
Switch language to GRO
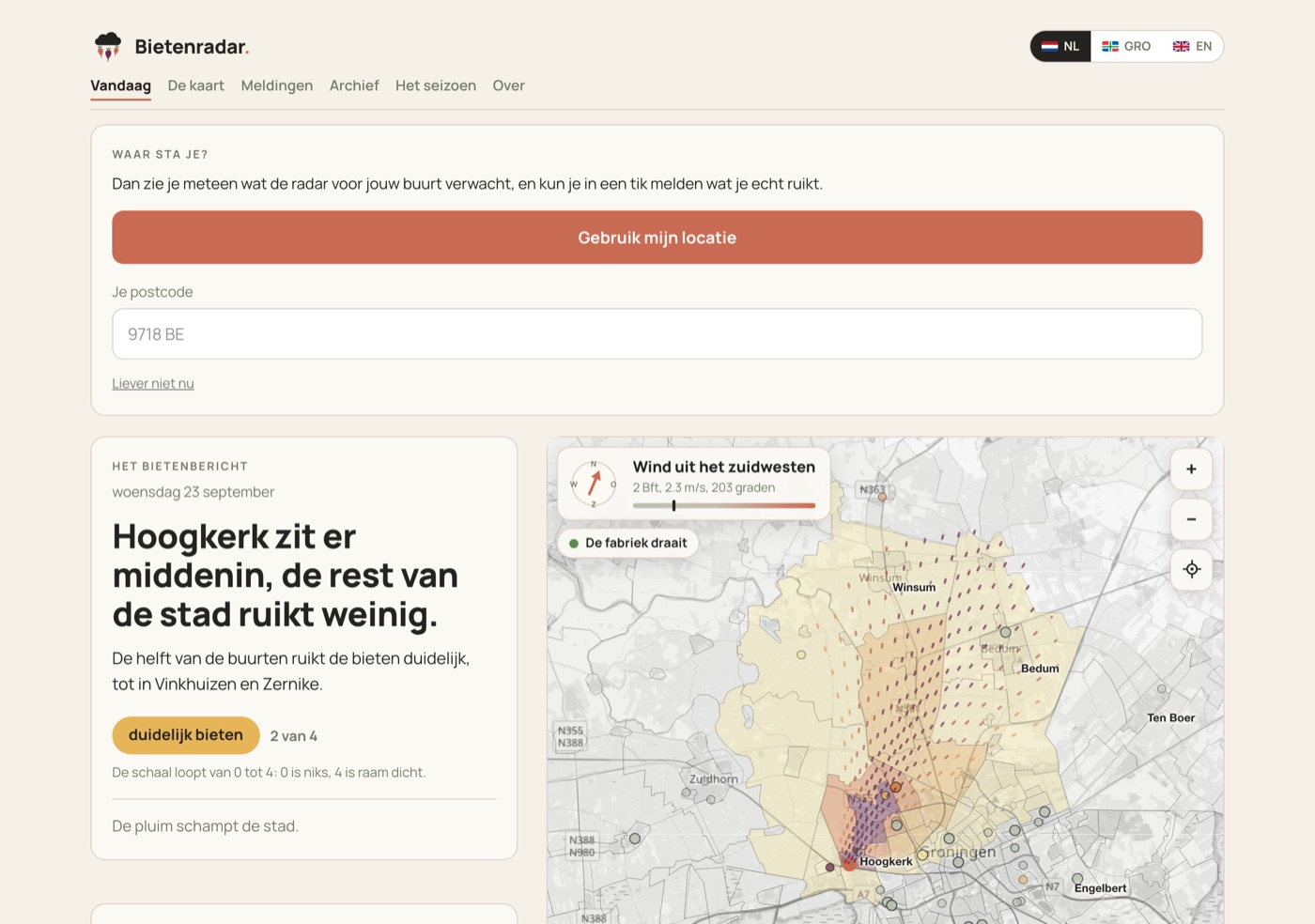coord(1126,46)
